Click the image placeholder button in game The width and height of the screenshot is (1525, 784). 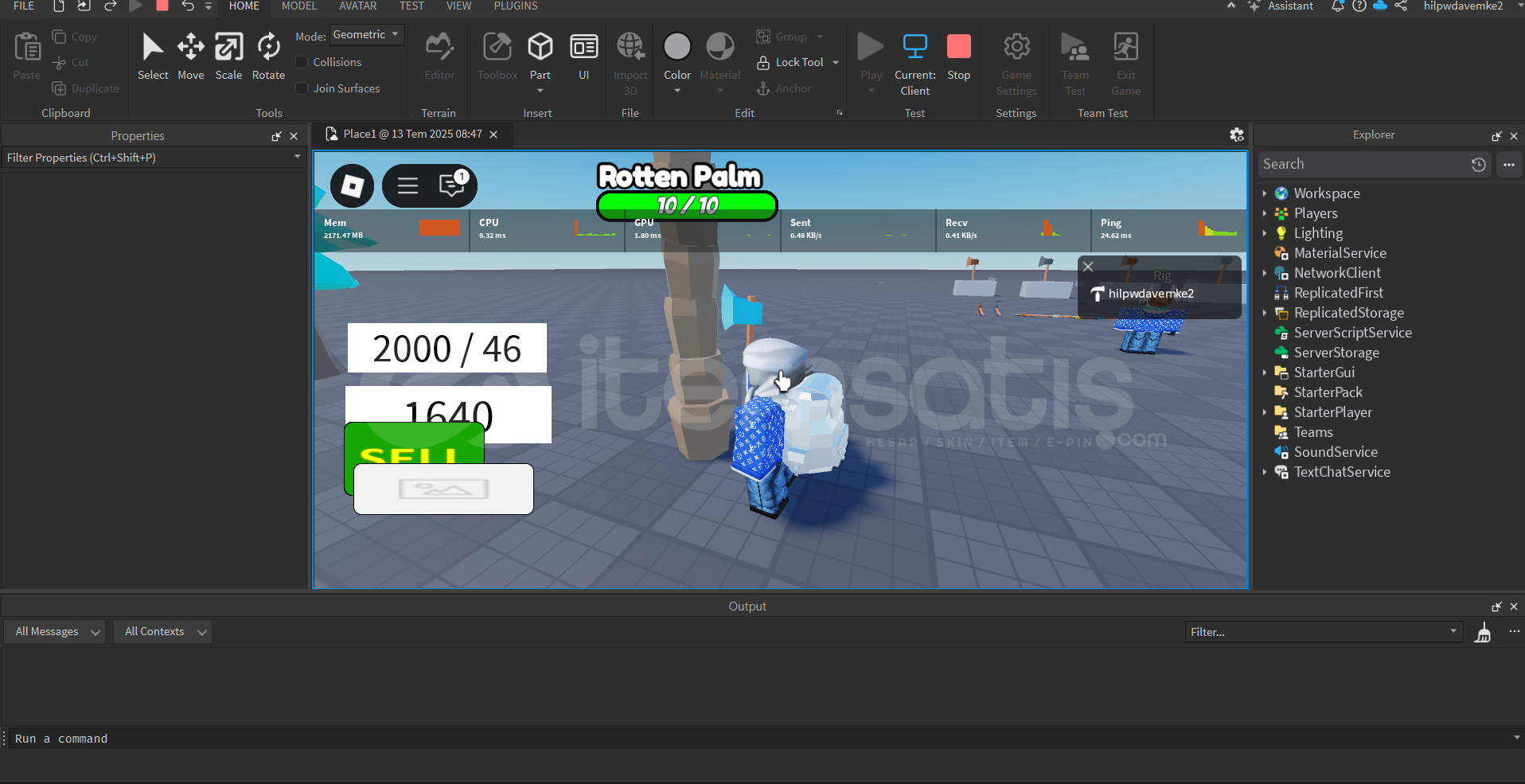tap(443, 489)
